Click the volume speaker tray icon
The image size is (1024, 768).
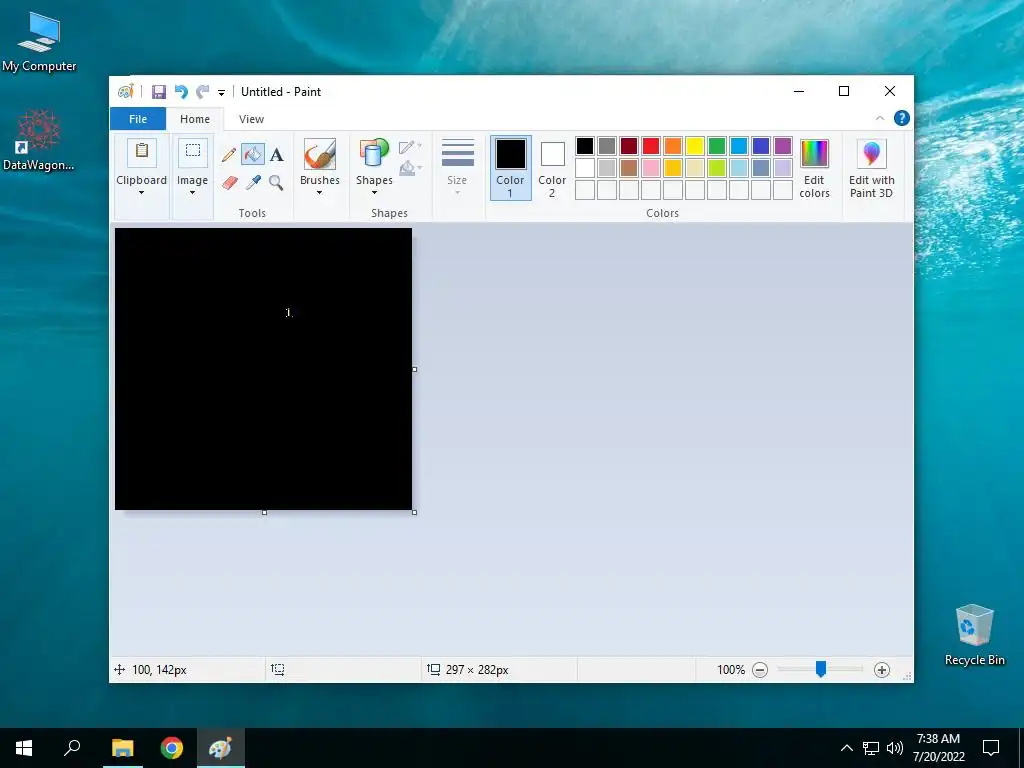[895, 748]
